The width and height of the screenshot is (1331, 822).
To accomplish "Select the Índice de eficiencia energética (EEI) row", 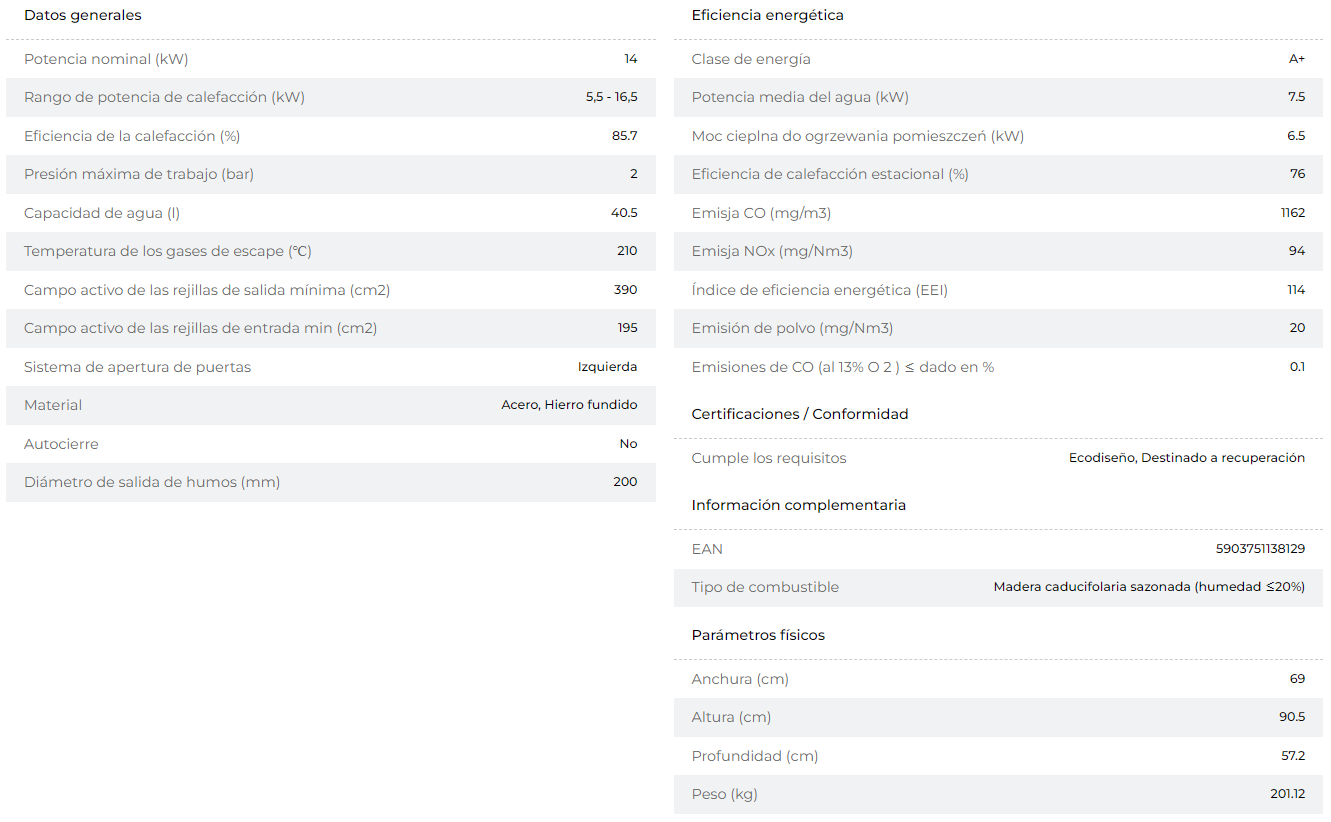I will 998,290.
